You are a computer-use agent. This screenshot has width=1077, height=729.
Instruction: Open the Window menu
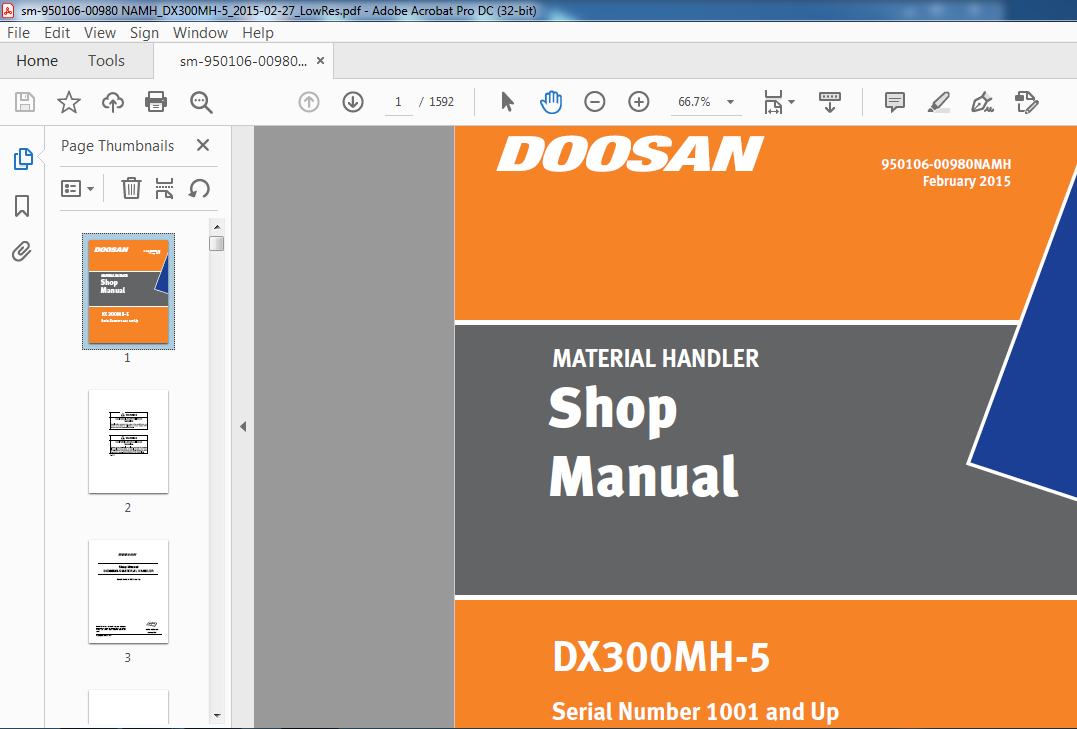click(200, 33)
